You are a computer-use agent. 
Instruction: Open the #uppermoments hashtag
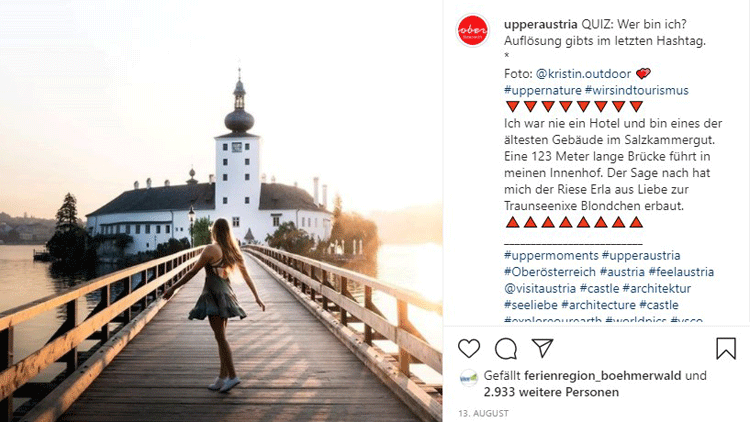[x=551, y=255]
